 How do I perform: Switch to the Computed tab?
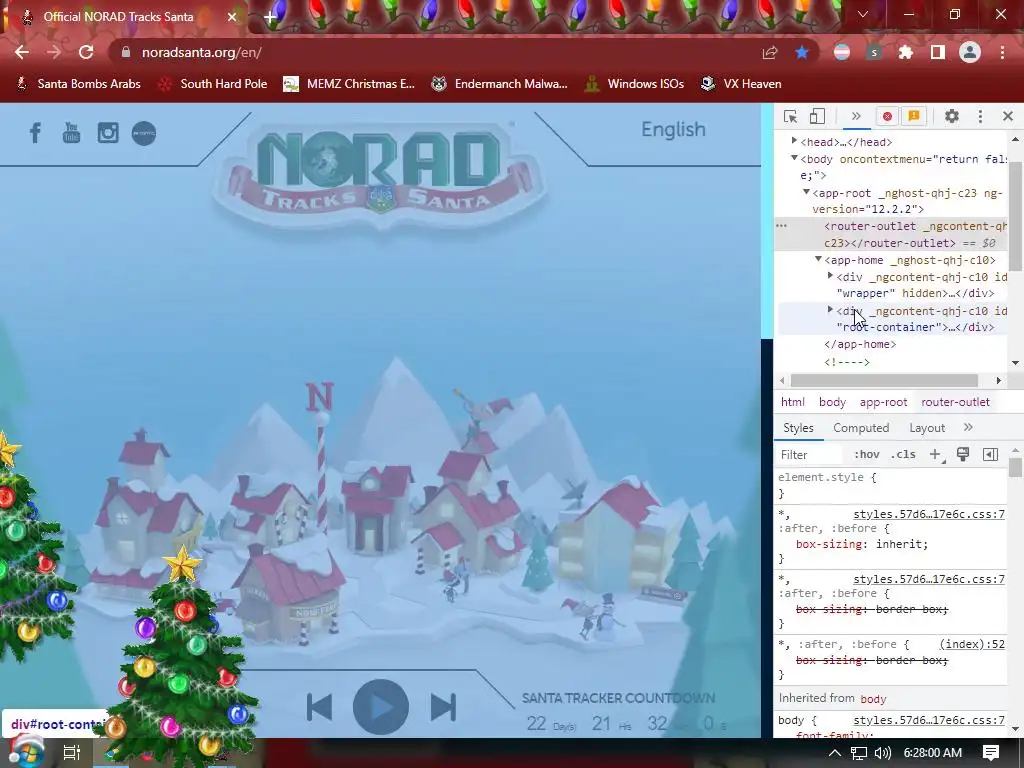point(861,428)
